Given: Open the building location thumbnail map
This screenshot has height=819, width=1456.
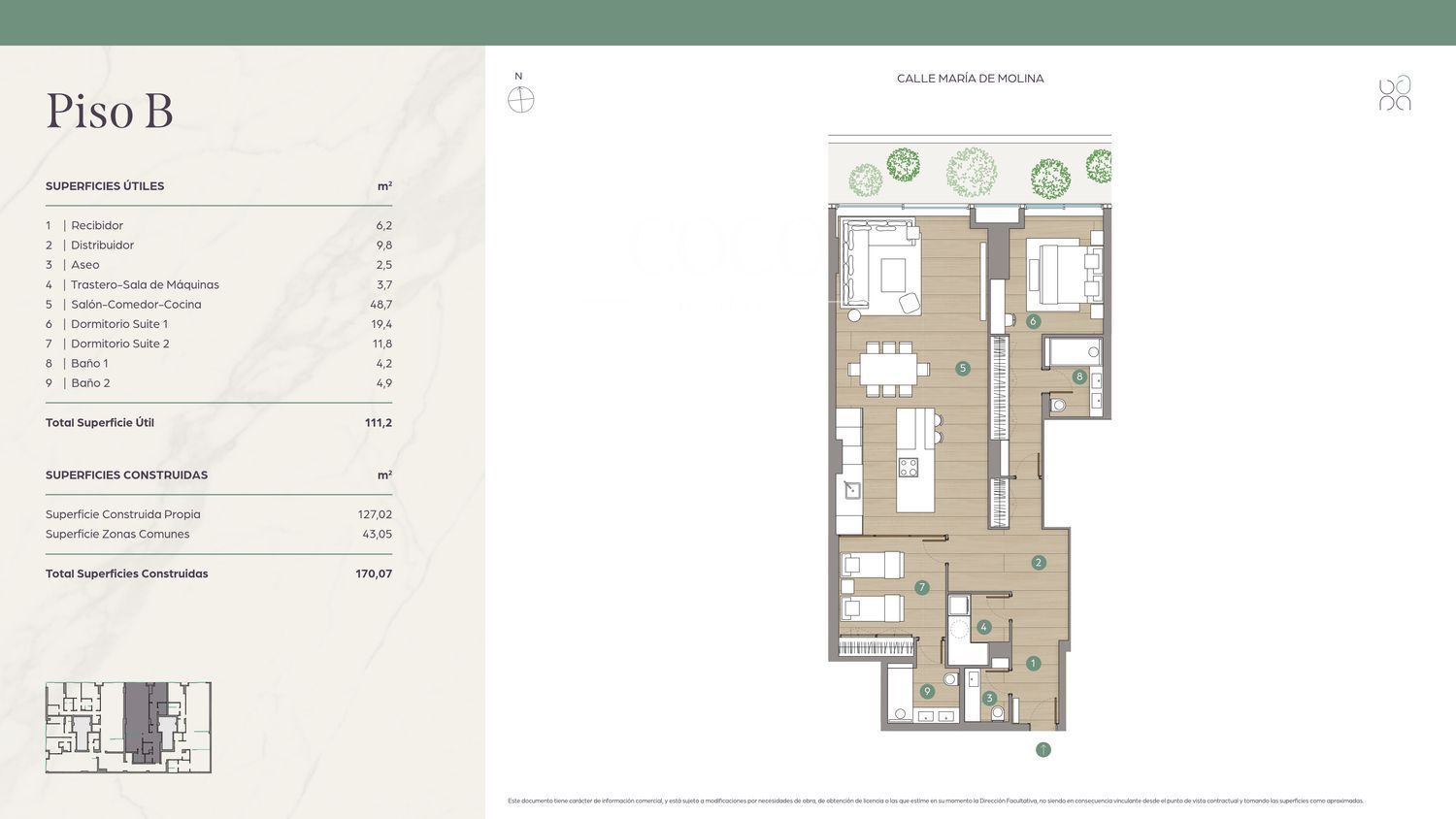Looking at the screenshot, I should pos(128,727).
